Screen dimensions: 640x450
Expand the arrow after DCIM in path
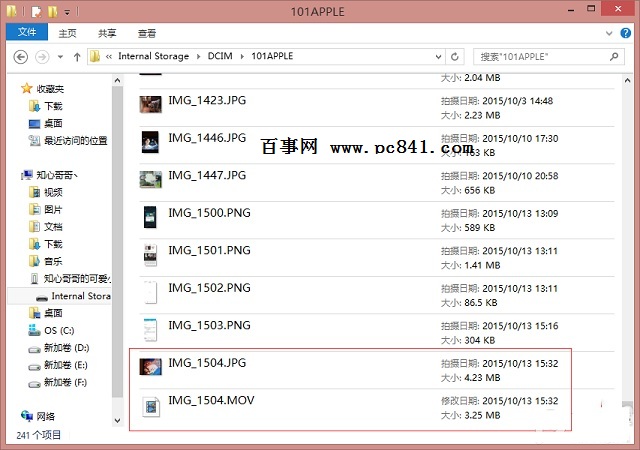coord(242,56)
